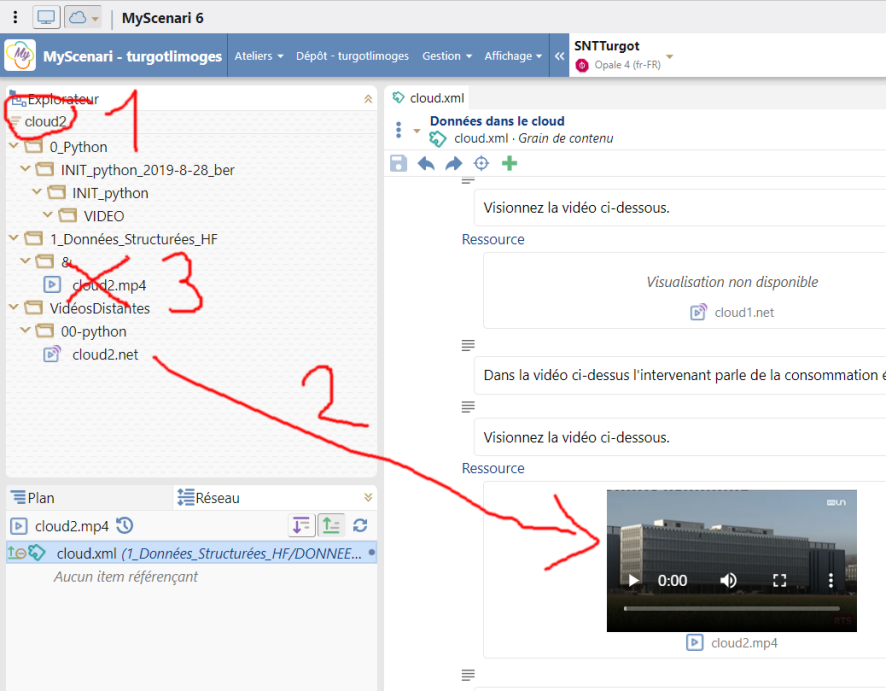Click Données dans le cloud title

coord(497,121)
